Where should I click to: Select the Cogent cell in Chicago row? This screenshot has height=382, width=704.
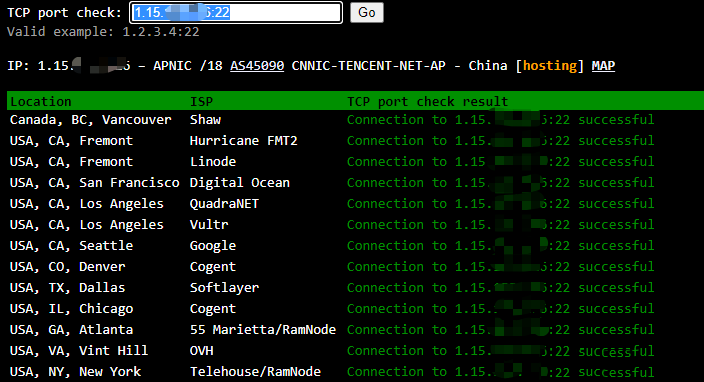click(x=213, y=309)
